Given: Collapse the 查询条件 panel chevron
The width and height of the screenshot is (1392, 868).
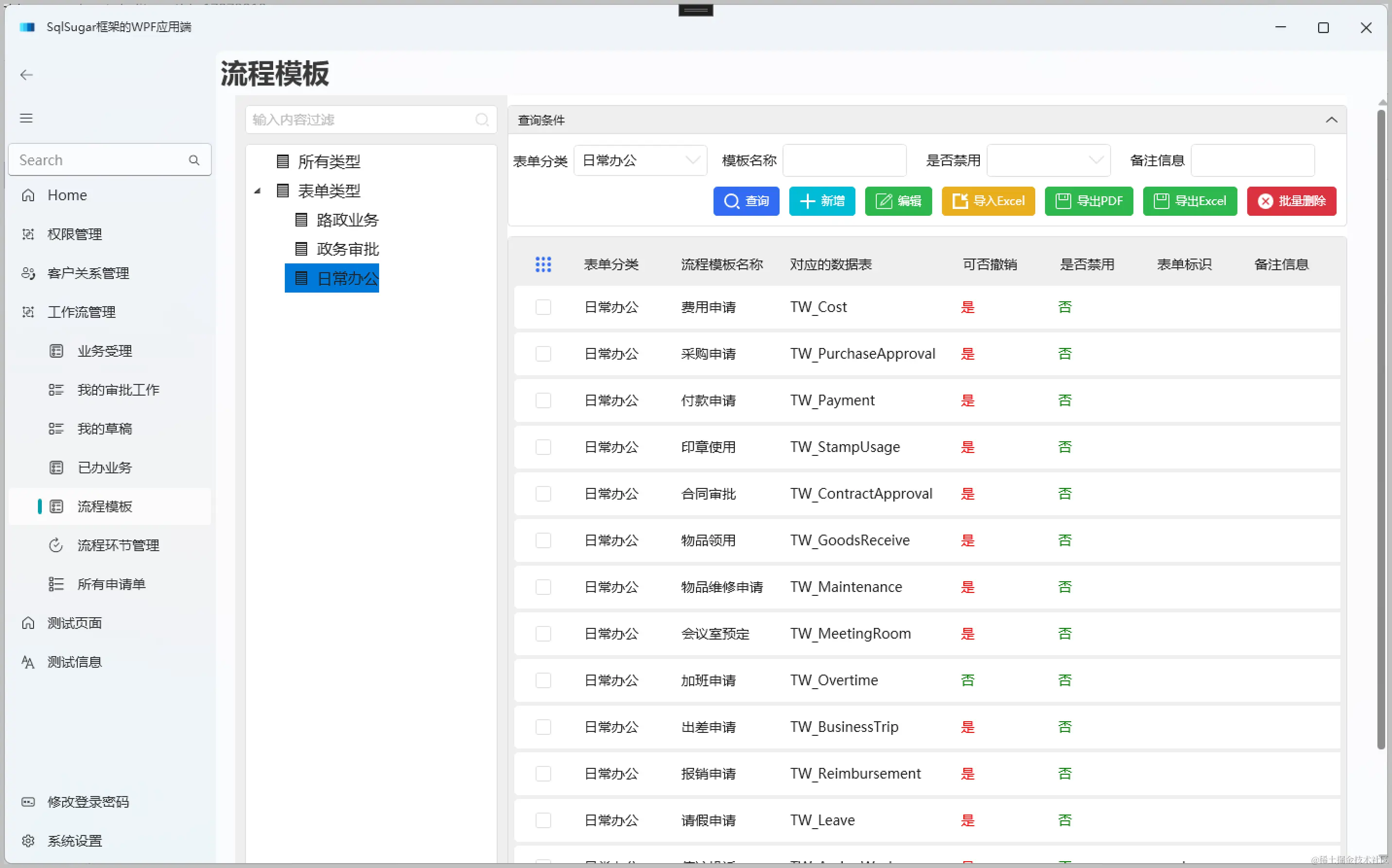Looking at the screenshot, I should coord(1331,120).
